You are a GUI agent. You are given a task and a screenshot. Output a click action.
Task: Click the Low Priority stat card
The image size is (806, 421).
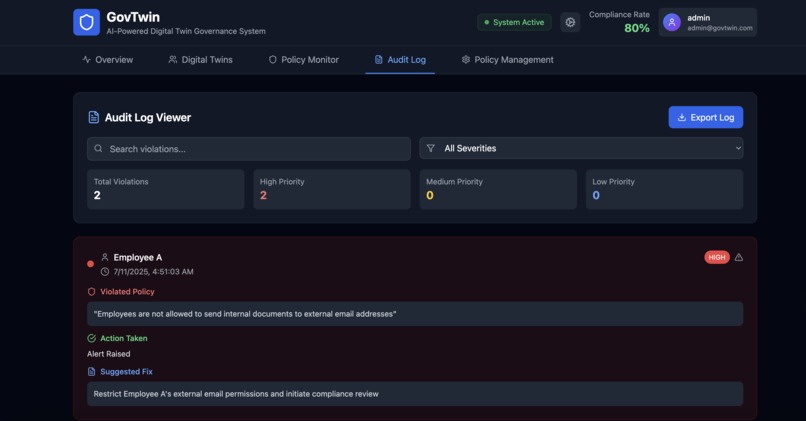pos(665,189)
